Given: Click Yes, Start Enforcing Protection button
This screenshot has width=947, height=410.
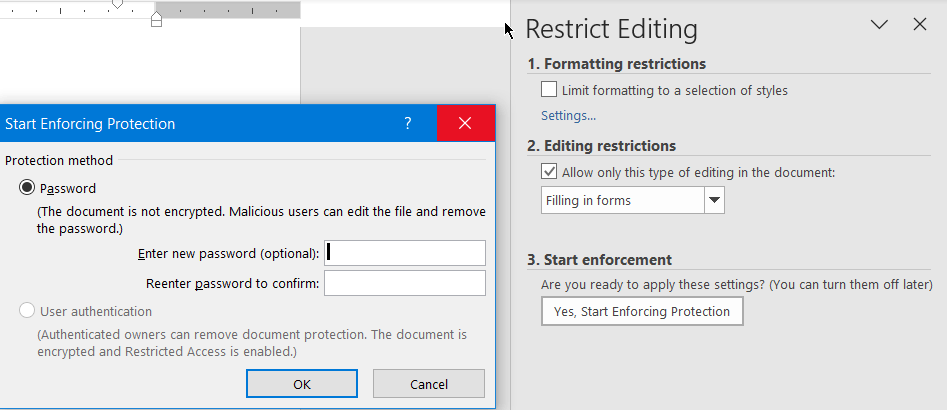Looking at the screenshot, I should [x=642, y=312].
